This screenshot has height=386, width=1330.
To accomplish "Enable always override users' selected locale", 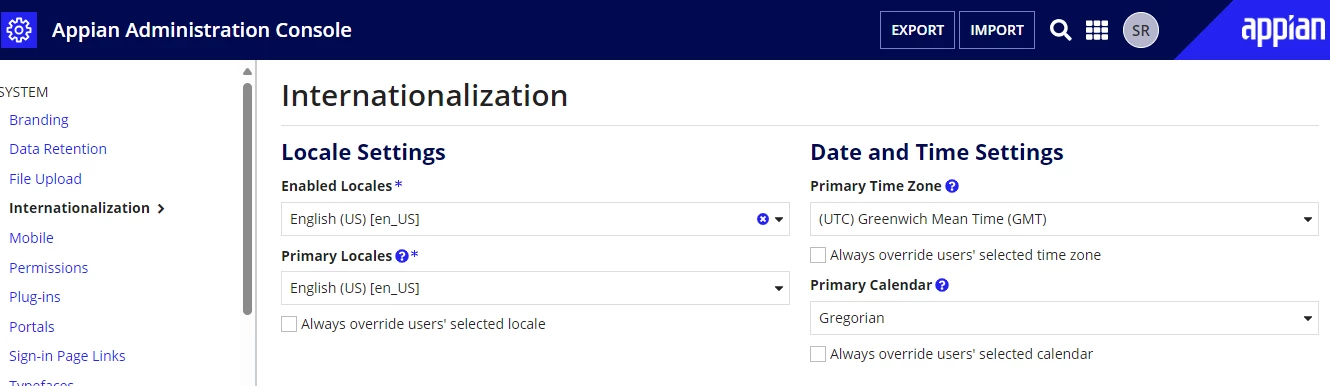I will [x=289, y=324].
